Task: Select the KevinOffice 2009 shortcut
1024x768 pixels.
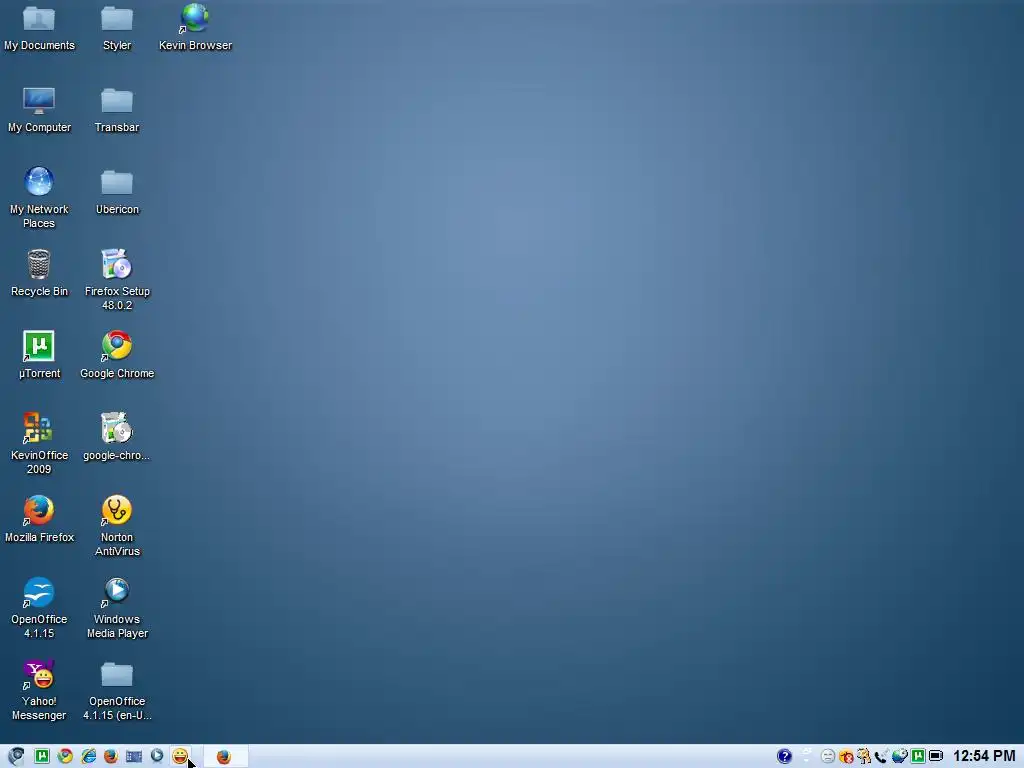Action: (x=39, y=443)
